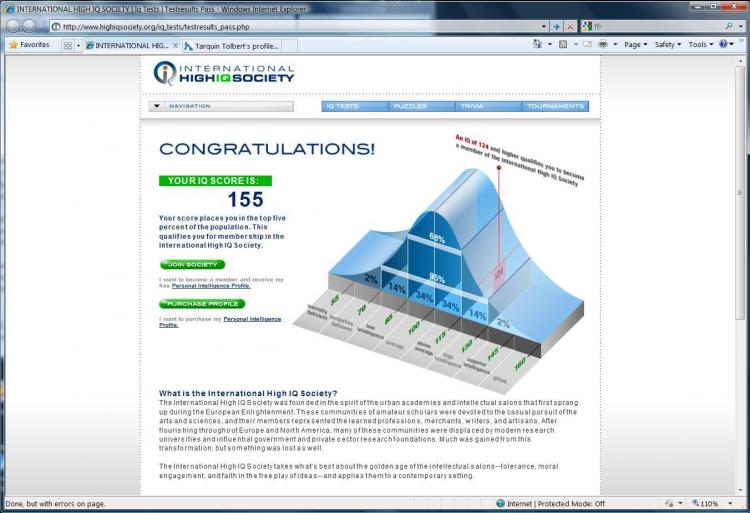The height and width of the screenshot is (513, 750).
Task: Open the search provider dropdown arrow
Action: (742, 27)
